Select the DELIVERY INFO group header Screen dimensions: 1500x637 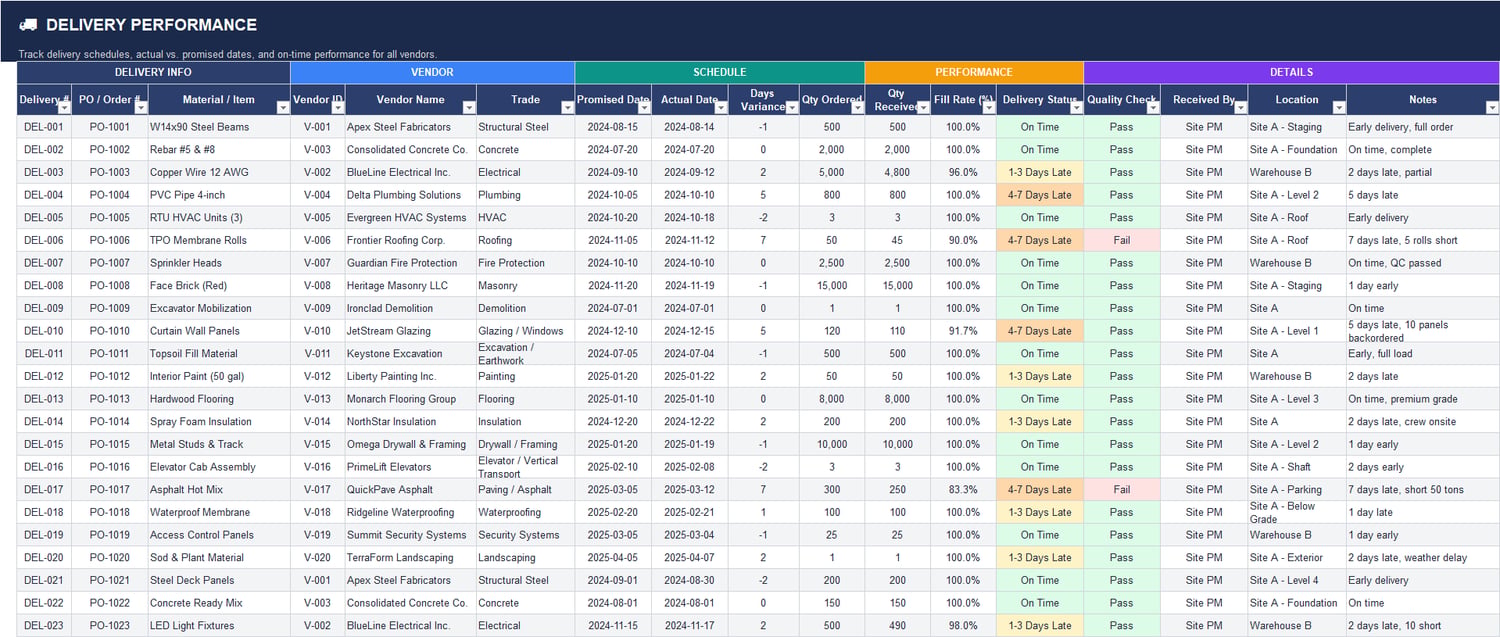[x=153, y=72]
